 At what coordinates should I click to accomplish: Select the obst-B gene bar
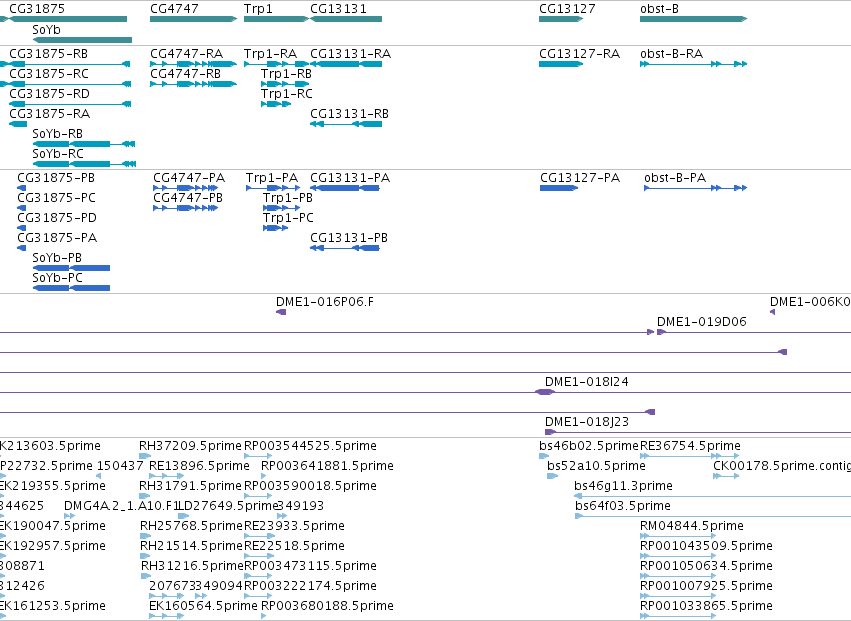(x=694, y=19)
